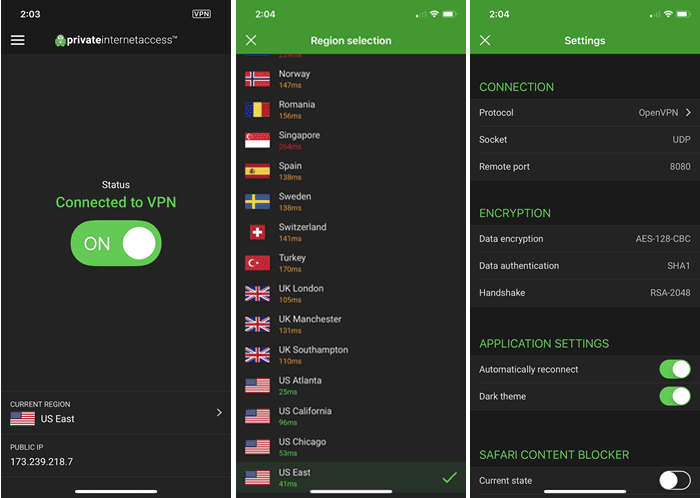Turn off the VPN ON switch
This screenshot has width=700, height=498.
pyautogui.click(x=116, y=243)
